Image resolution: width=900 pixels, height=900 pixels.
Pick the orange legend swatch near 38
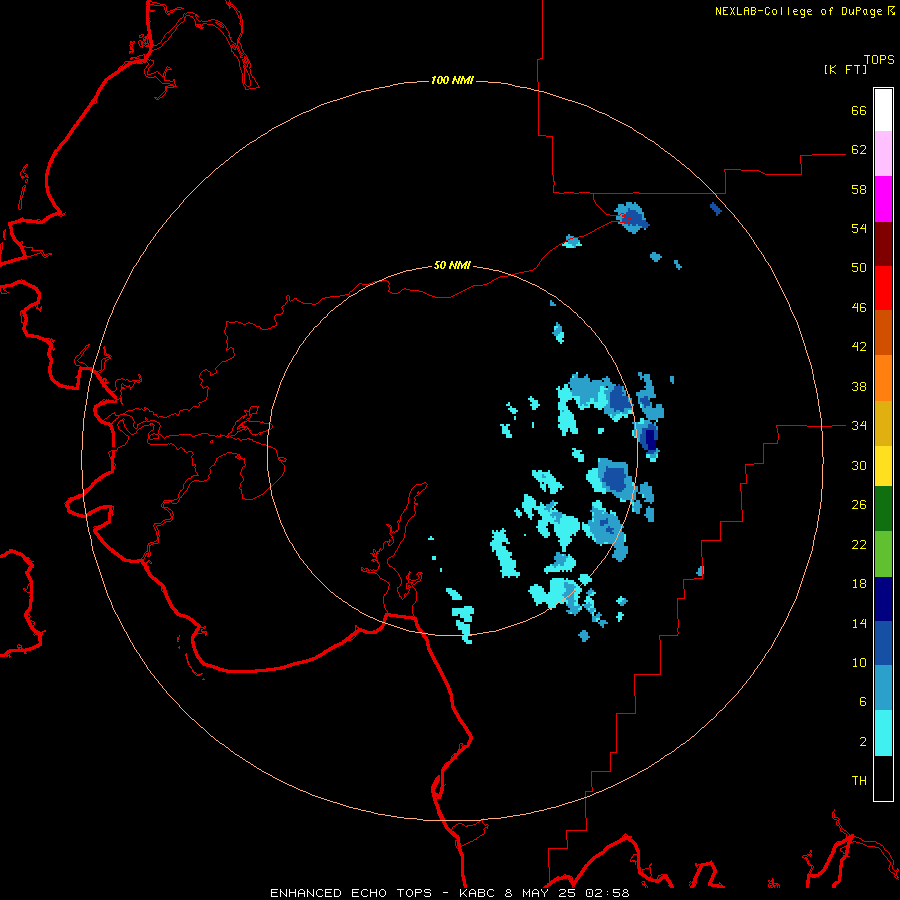pos(883,378)
